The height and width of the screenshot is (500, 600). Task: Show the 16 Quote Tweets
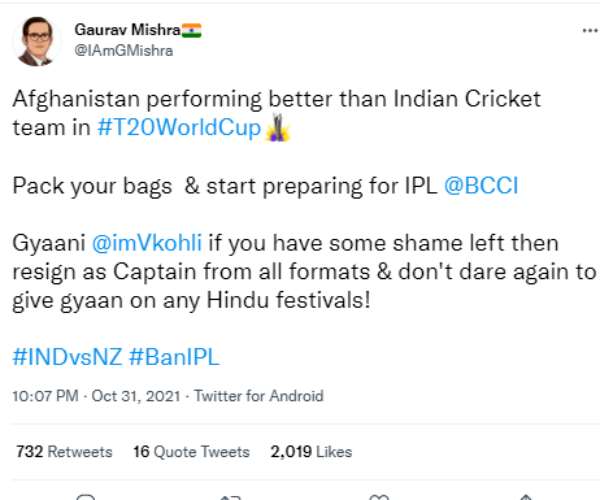(x=191, y=451)
